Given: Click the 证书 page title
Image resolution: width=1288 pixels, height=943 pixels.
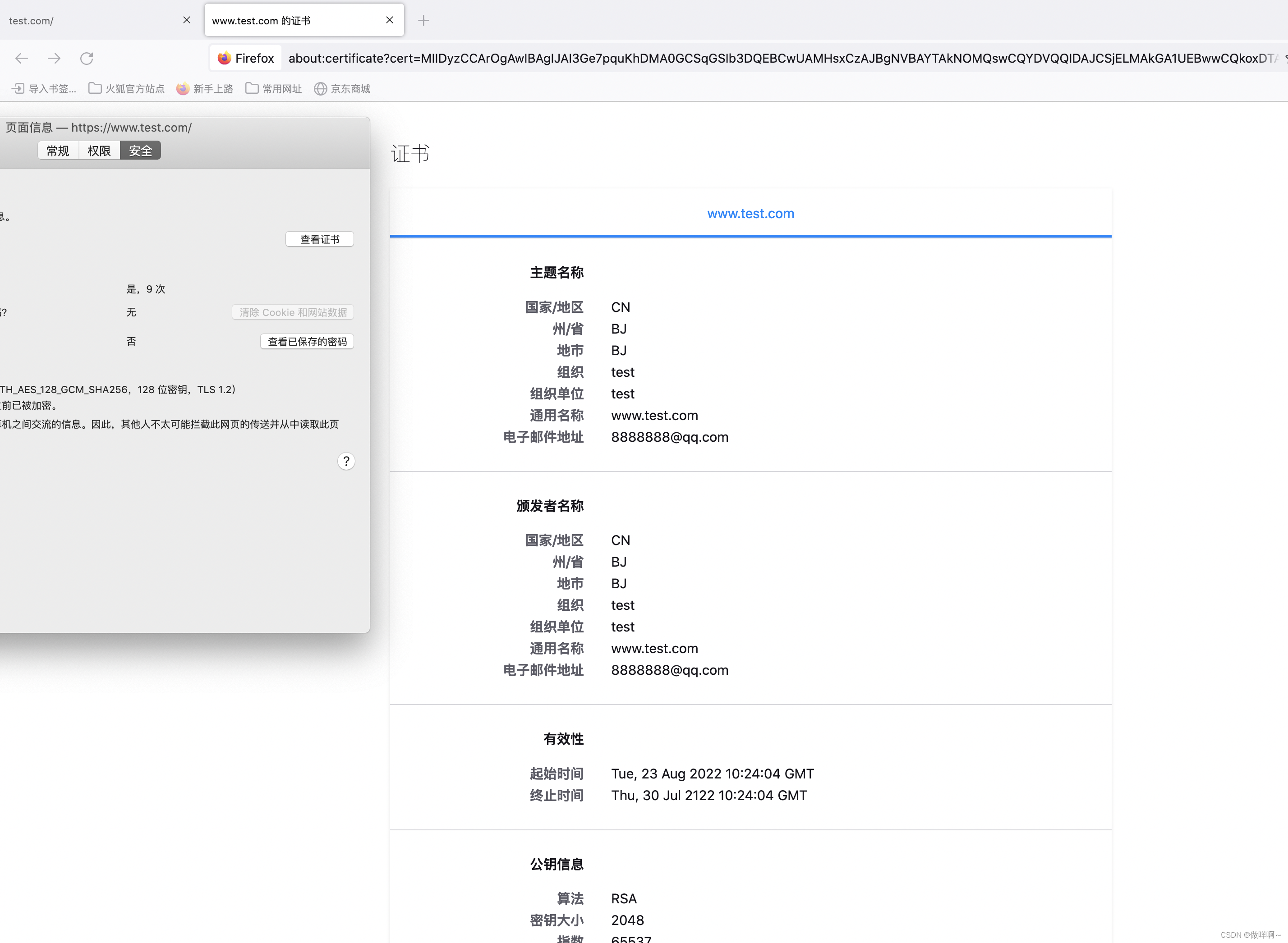Looking at the screenshot, I should pos(410,154).
